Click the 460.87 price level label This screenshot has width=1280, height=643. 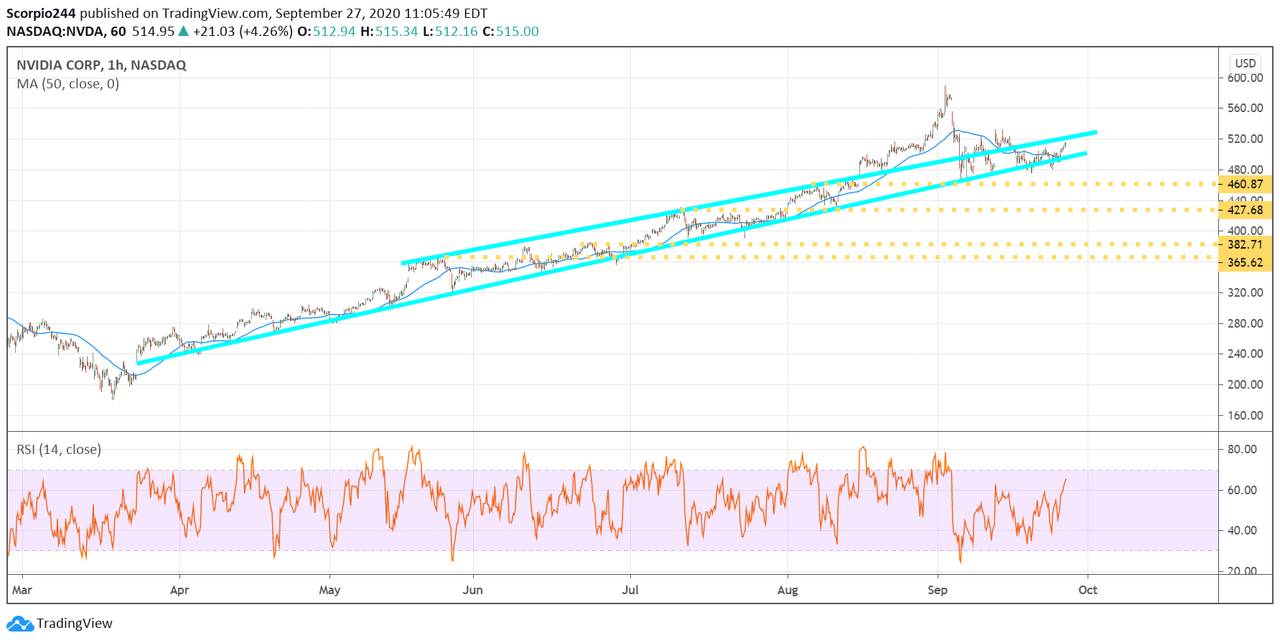click(x=1245, y=184)
